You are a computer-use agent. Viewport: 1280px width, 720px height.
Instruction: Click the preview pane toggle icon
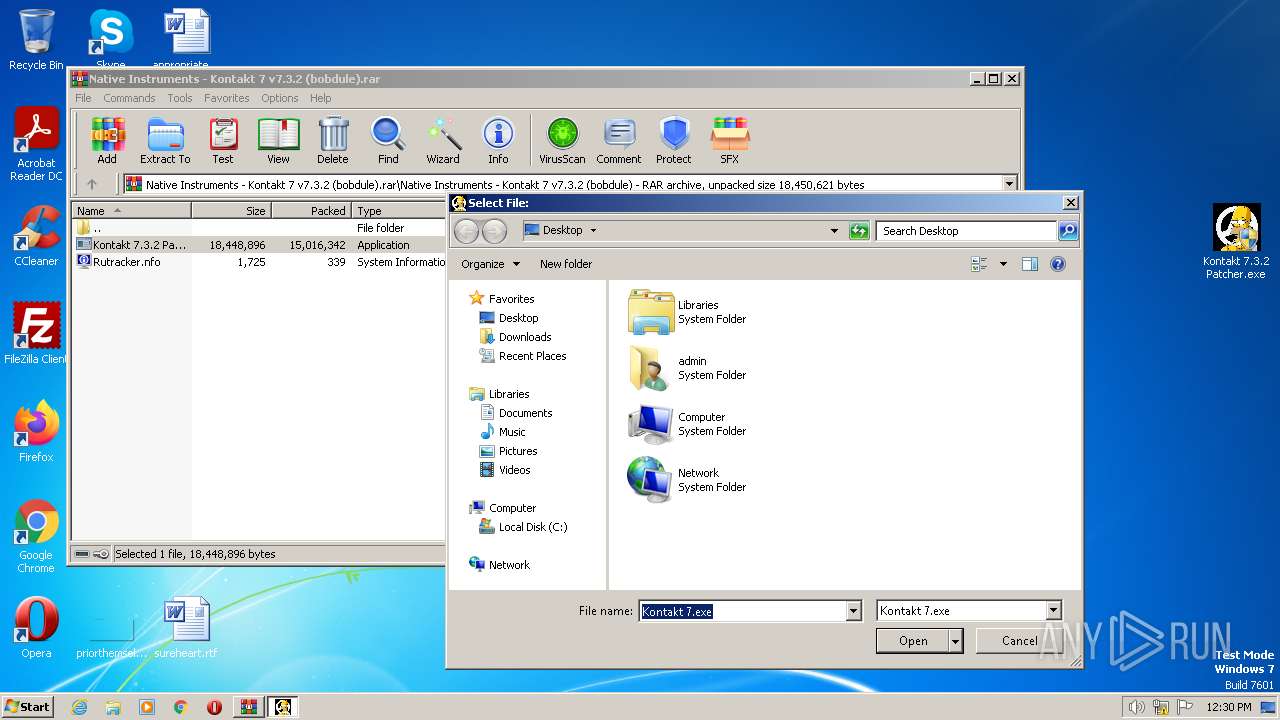click(x=1030, y=264)
